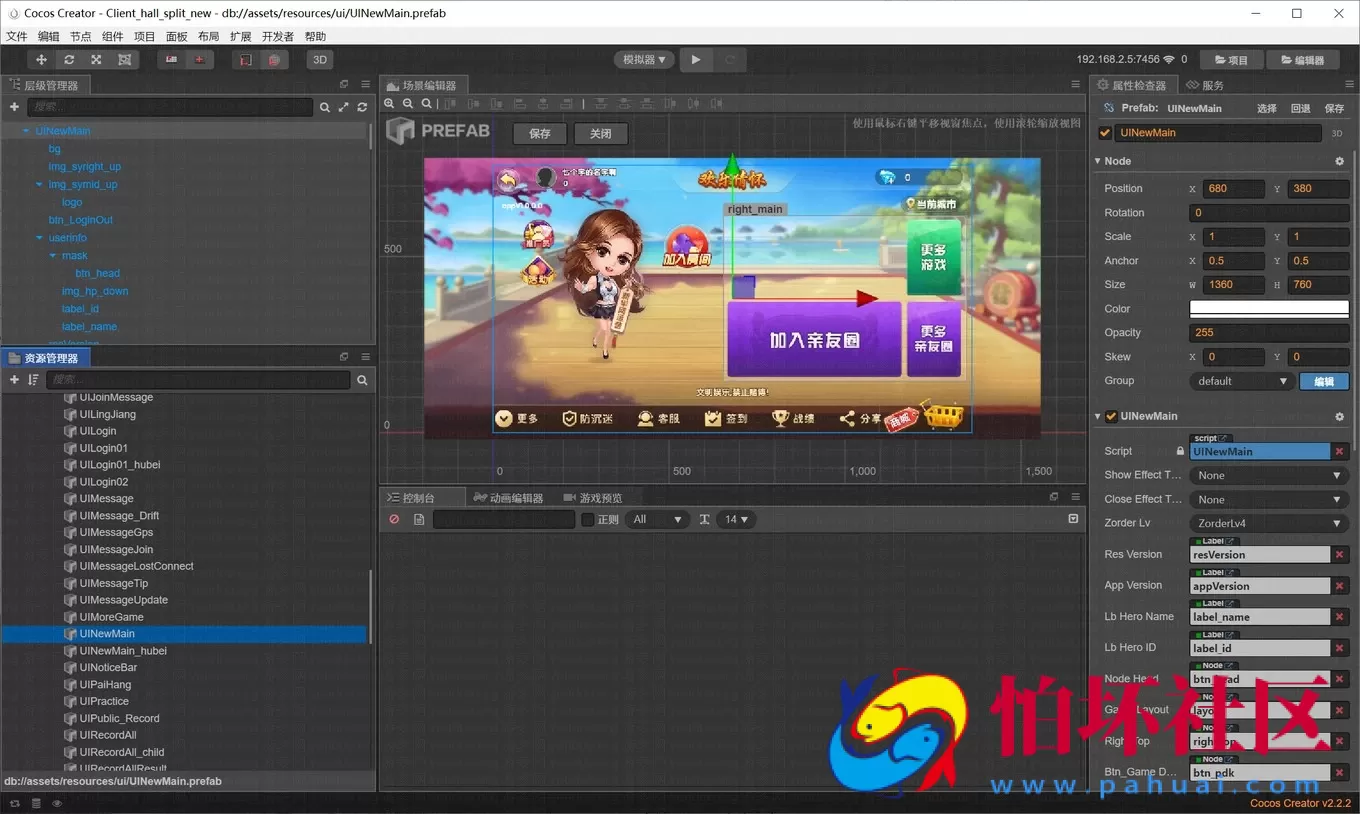The width and height of the screenshot is (1360, 814).
Task: Select the Move transform tool
Action: tap(41, 60)
